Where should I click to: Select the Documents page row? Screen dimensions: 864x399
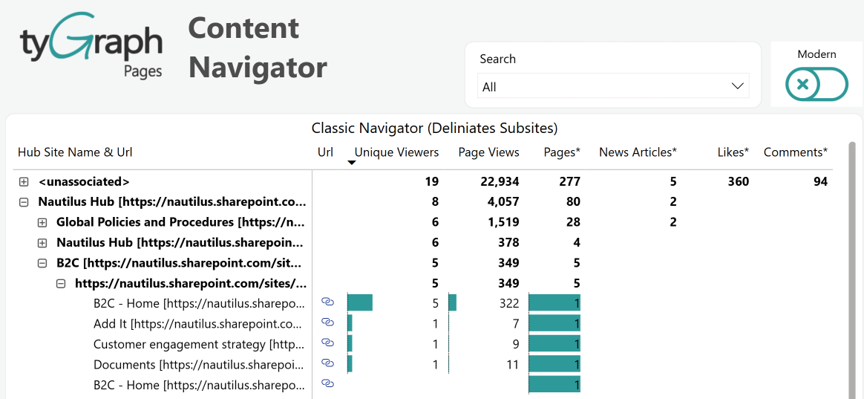tap(198, 364)
